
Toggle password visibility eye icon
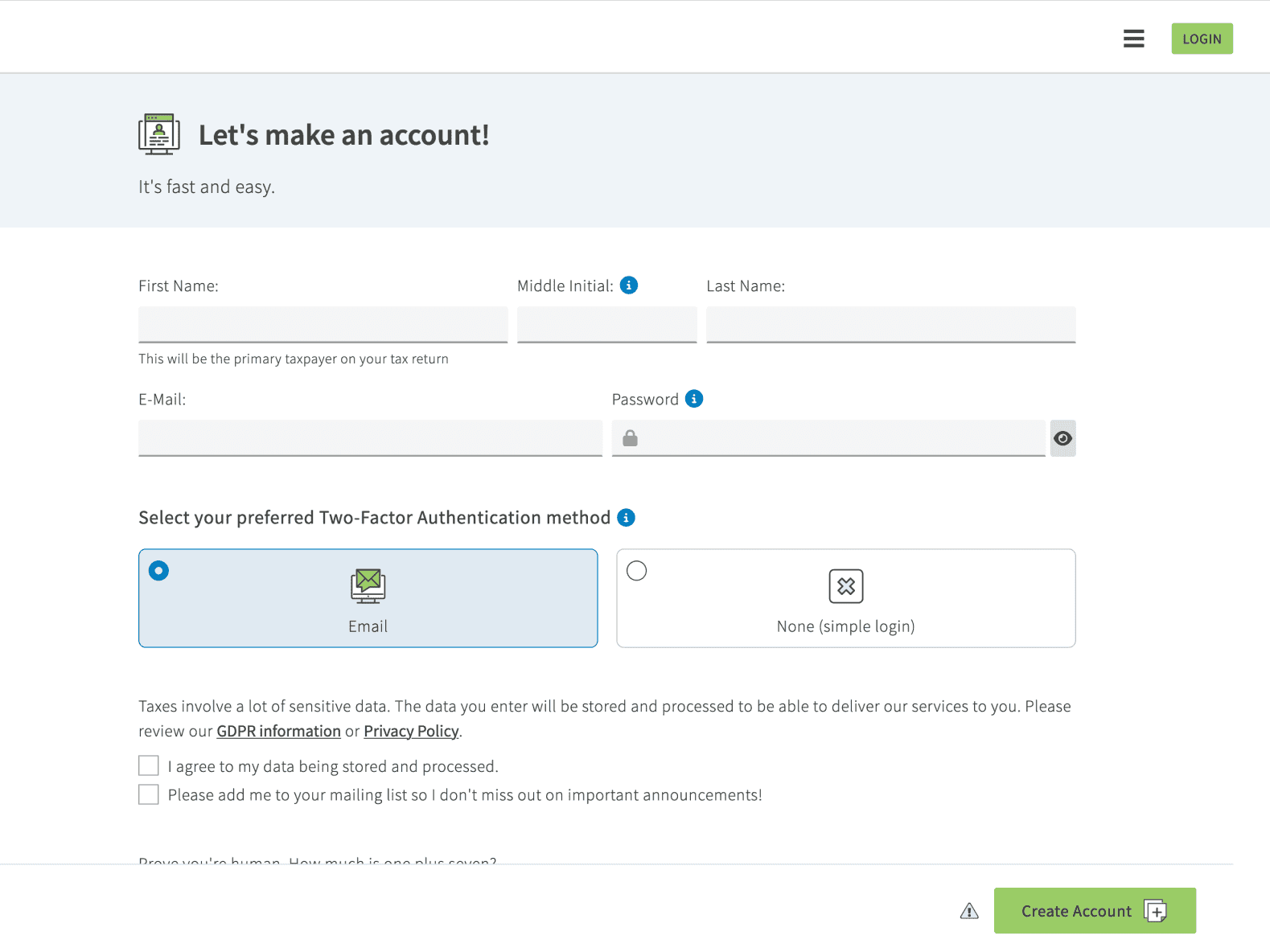coord(1062,438)
